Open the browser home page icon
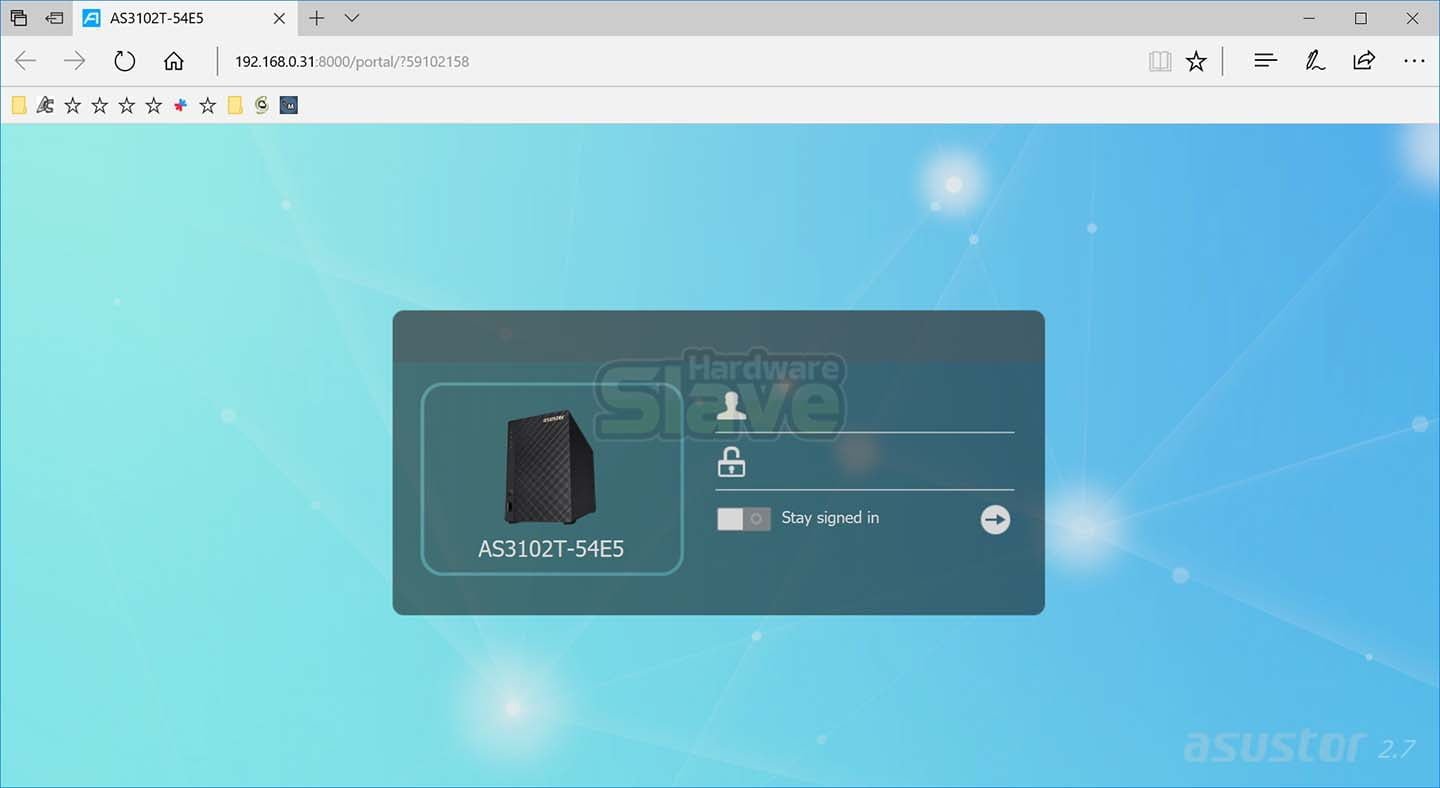This screenshot has height=788, width=1440. [x=174, y=61]
